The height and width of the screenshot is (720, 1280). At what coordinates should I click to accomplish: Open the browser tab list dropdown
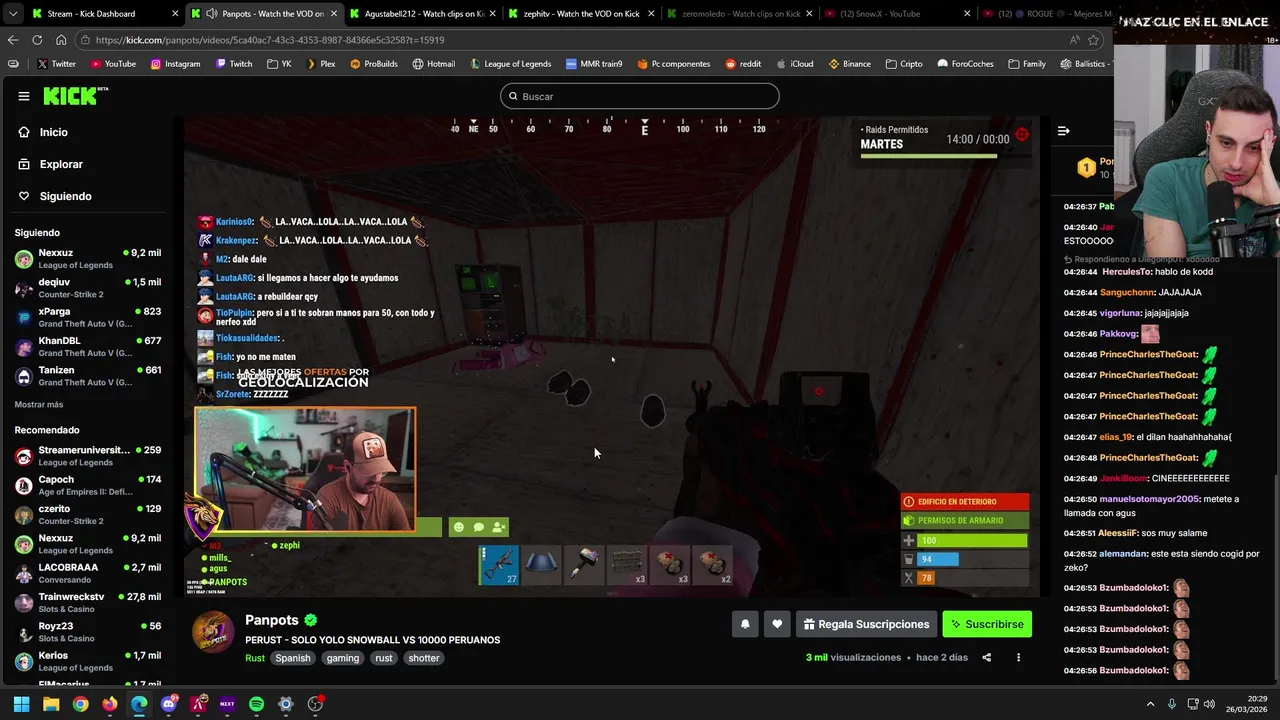click(x=12, y=14)
